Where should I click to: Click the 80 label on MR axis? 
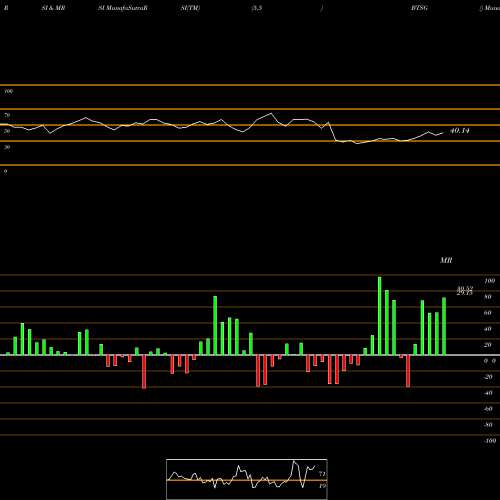pos(488,297)
